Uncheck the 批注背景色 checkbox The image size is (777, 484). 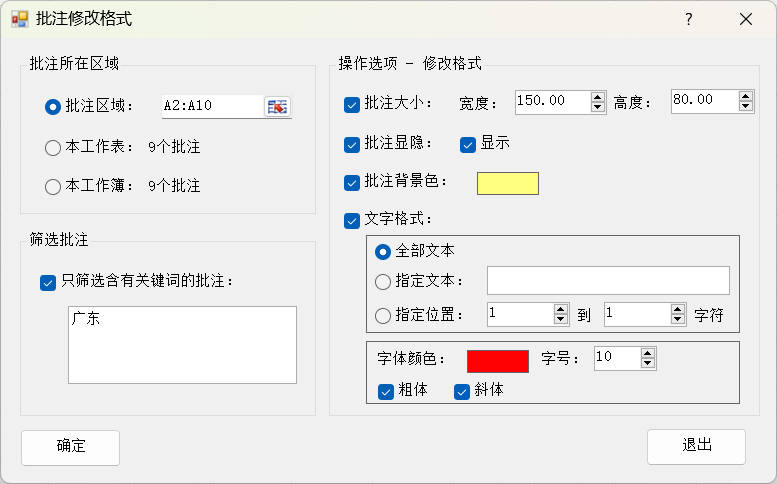[352, 183]
